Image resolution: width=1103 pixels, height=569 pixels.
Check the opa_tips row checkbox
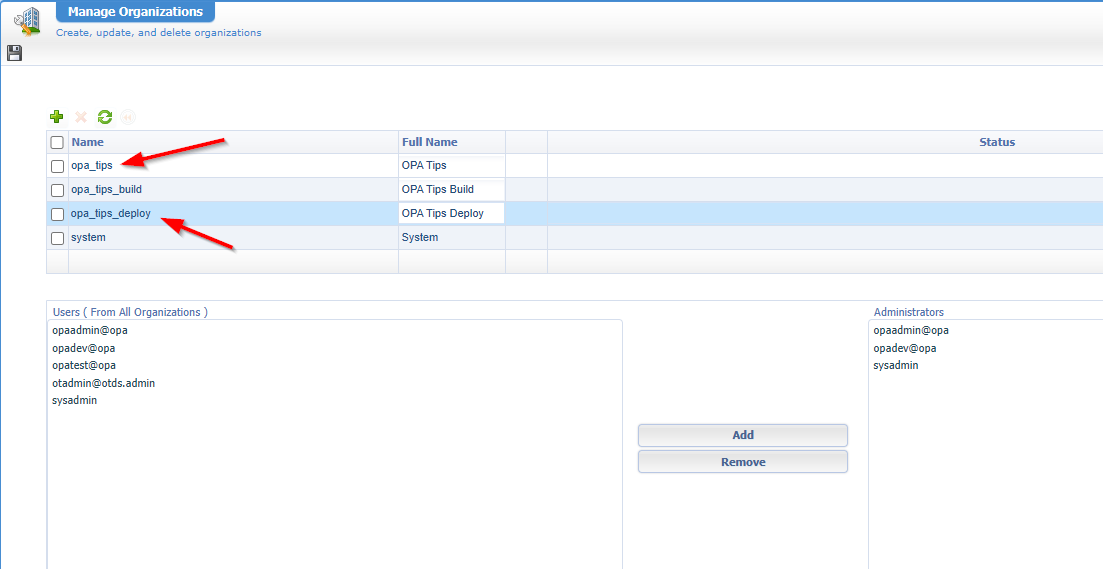(x=57, y=166)
